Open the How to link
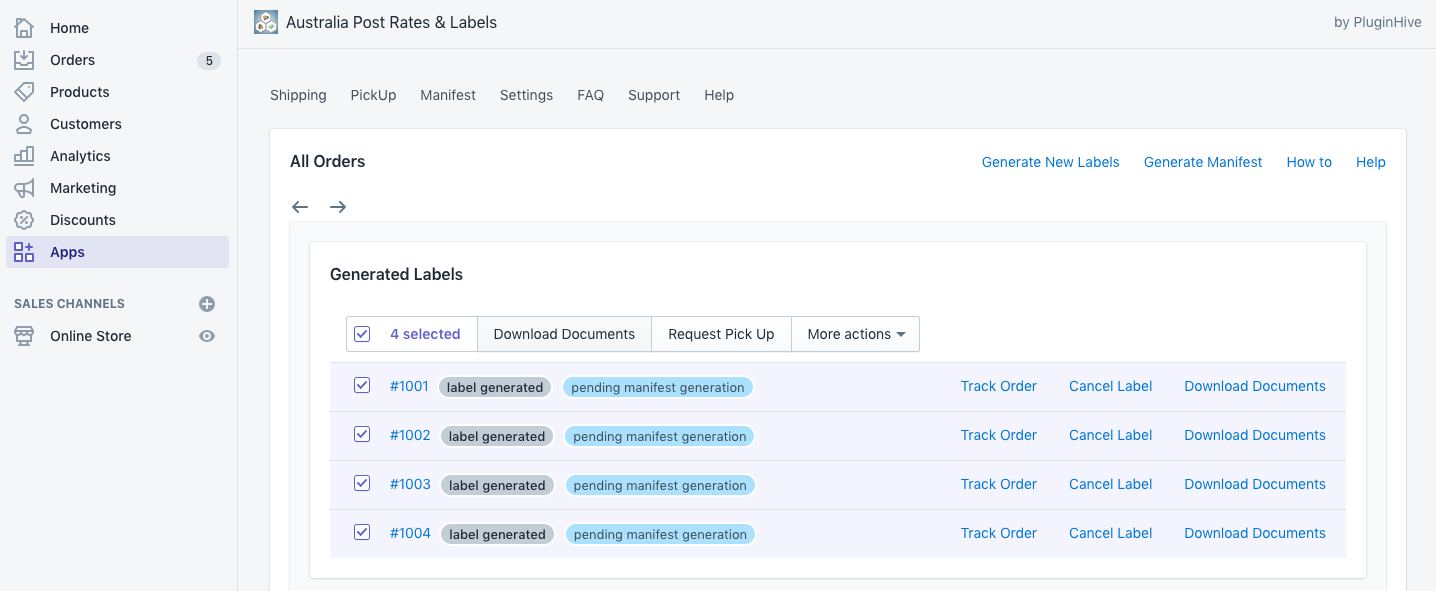This screenshot has width=1436, height=591. [1309, 162]
